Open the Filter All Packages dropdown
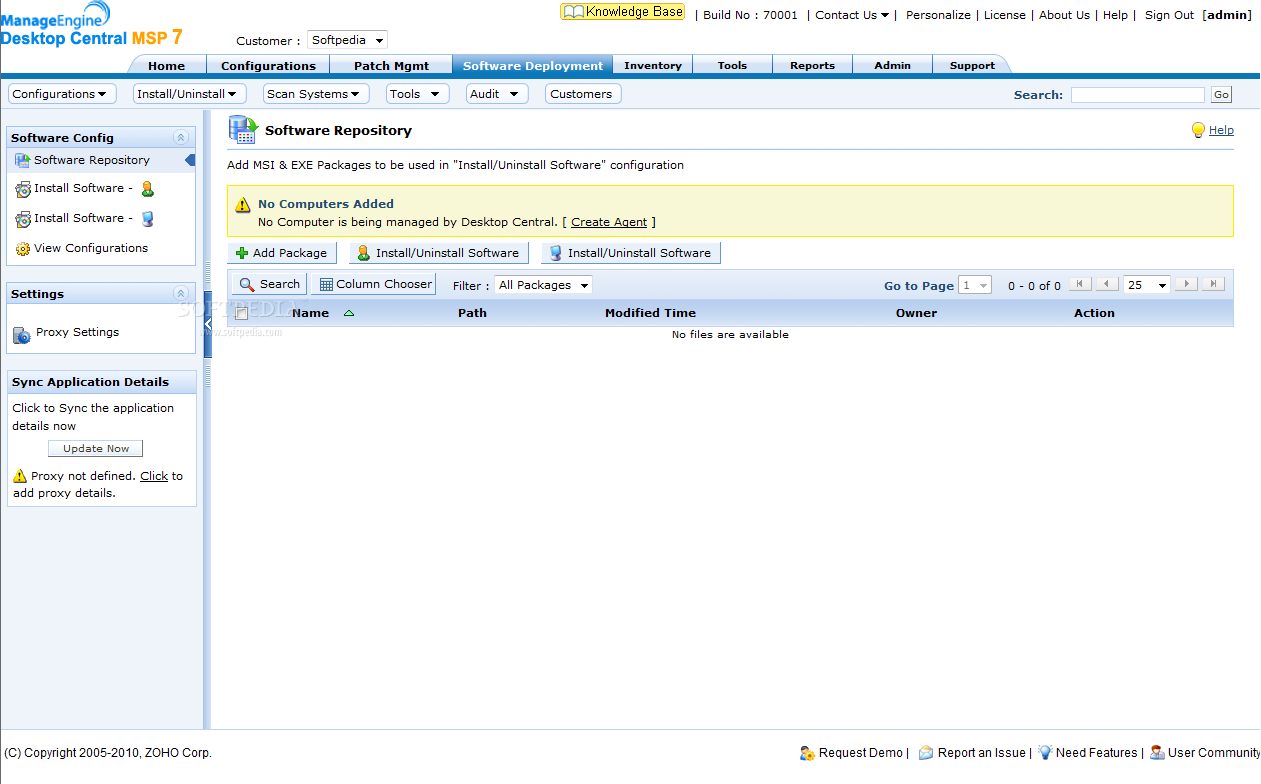 [x=544, y=285]
